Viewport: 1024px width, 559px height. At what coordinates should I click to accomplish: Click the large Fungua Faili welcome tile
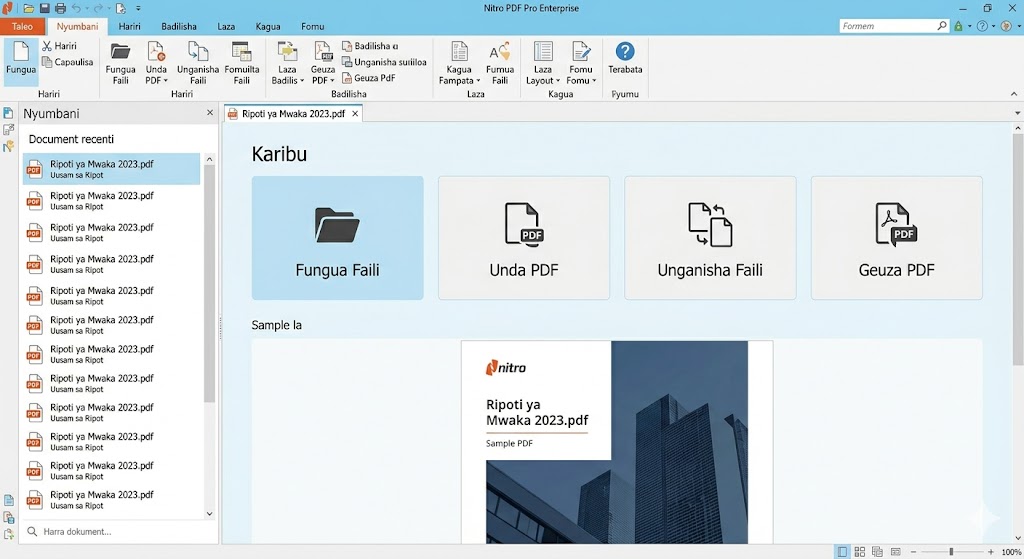[x=338, y=238]
